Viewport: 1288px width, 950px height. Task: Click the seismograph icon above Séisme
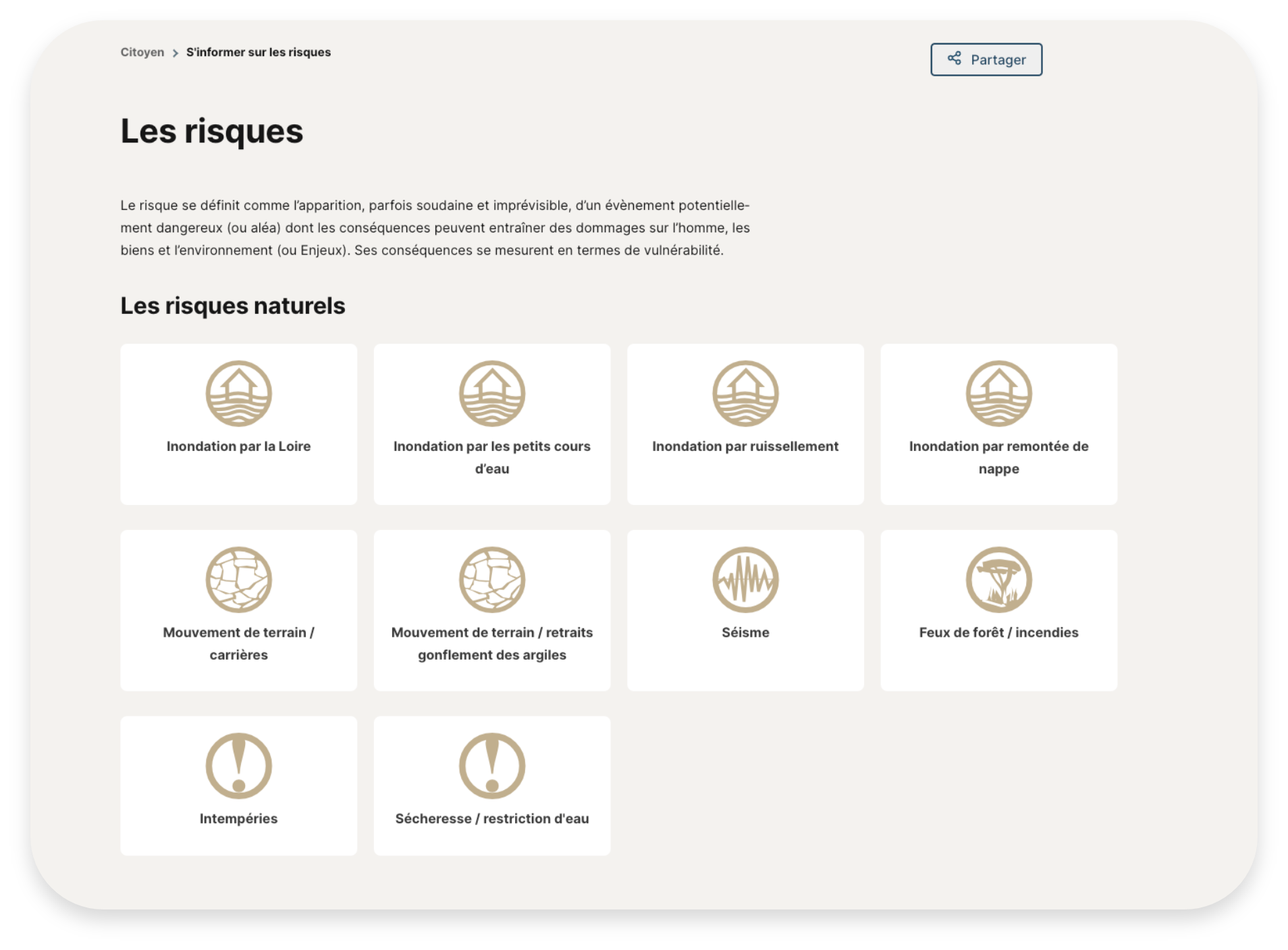click(x=745, y=579)
